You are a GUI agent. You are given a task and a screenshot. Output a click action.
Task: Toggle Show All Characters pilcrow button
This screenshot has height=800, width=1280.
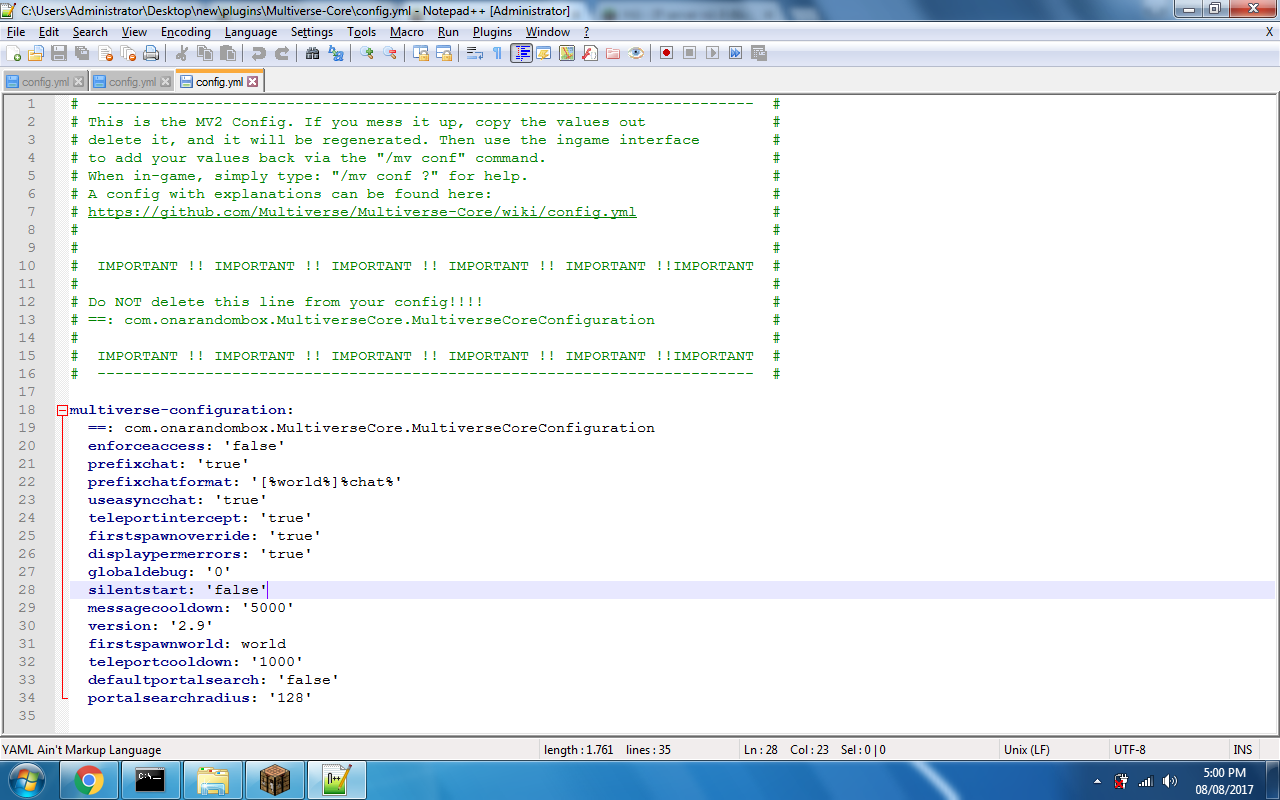497,53
